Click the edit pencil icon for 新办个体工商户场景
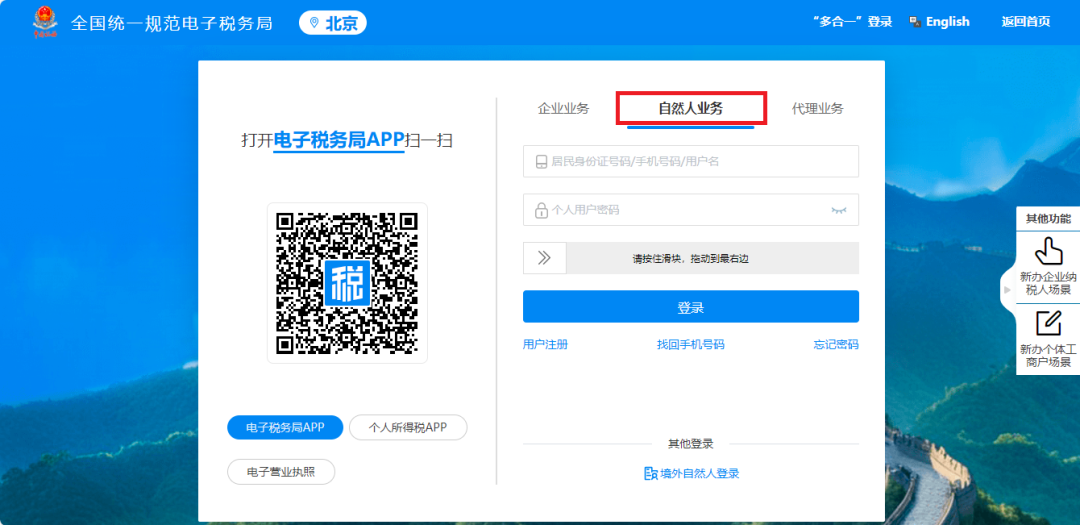This screenshot has width=1080, height=525. coord(1048,324)
